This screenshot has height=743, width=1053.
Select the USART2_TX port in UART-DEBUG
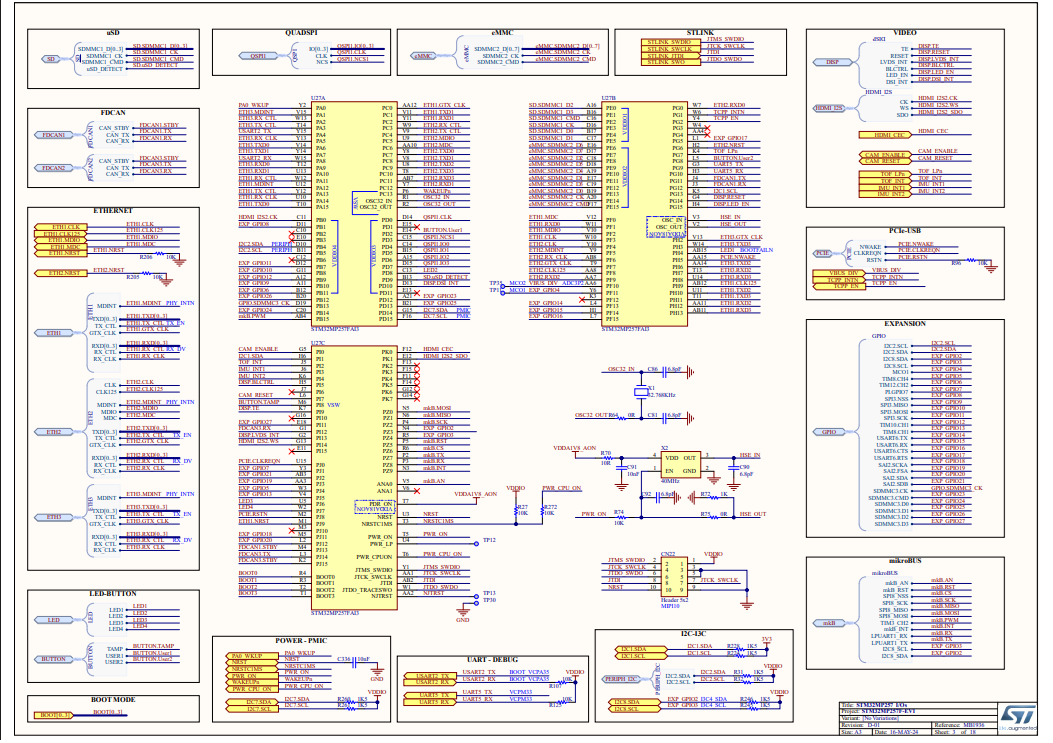click(432, 676)
